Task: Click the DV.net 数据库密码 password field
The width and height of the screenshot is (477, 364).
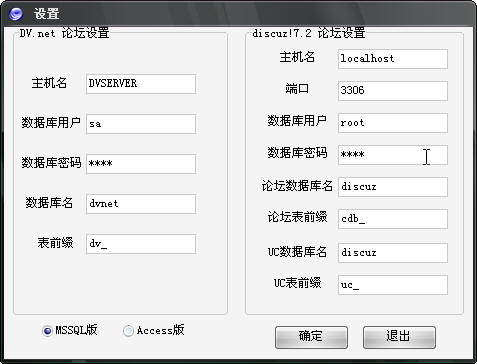Action: [x=141, y=164]
